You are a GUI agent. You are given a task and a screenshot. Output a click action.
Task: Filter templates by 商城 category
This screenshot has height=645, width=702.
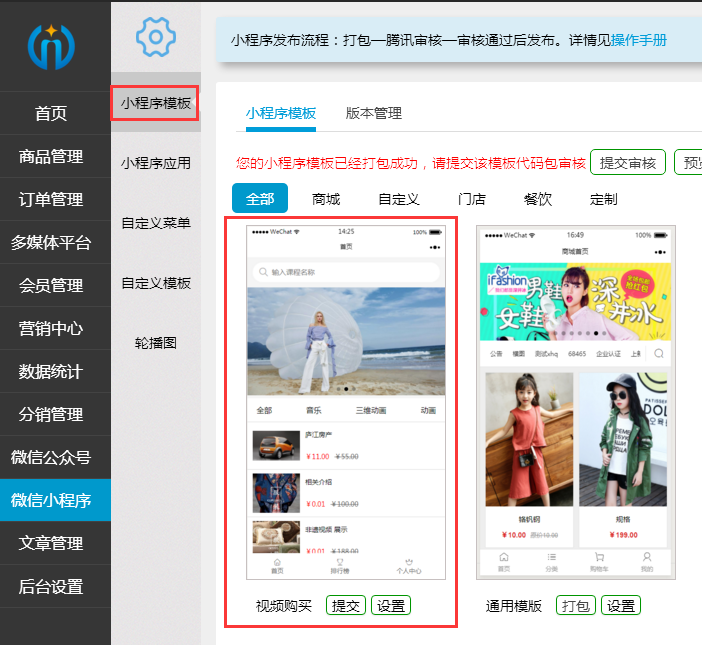[326, 199]
